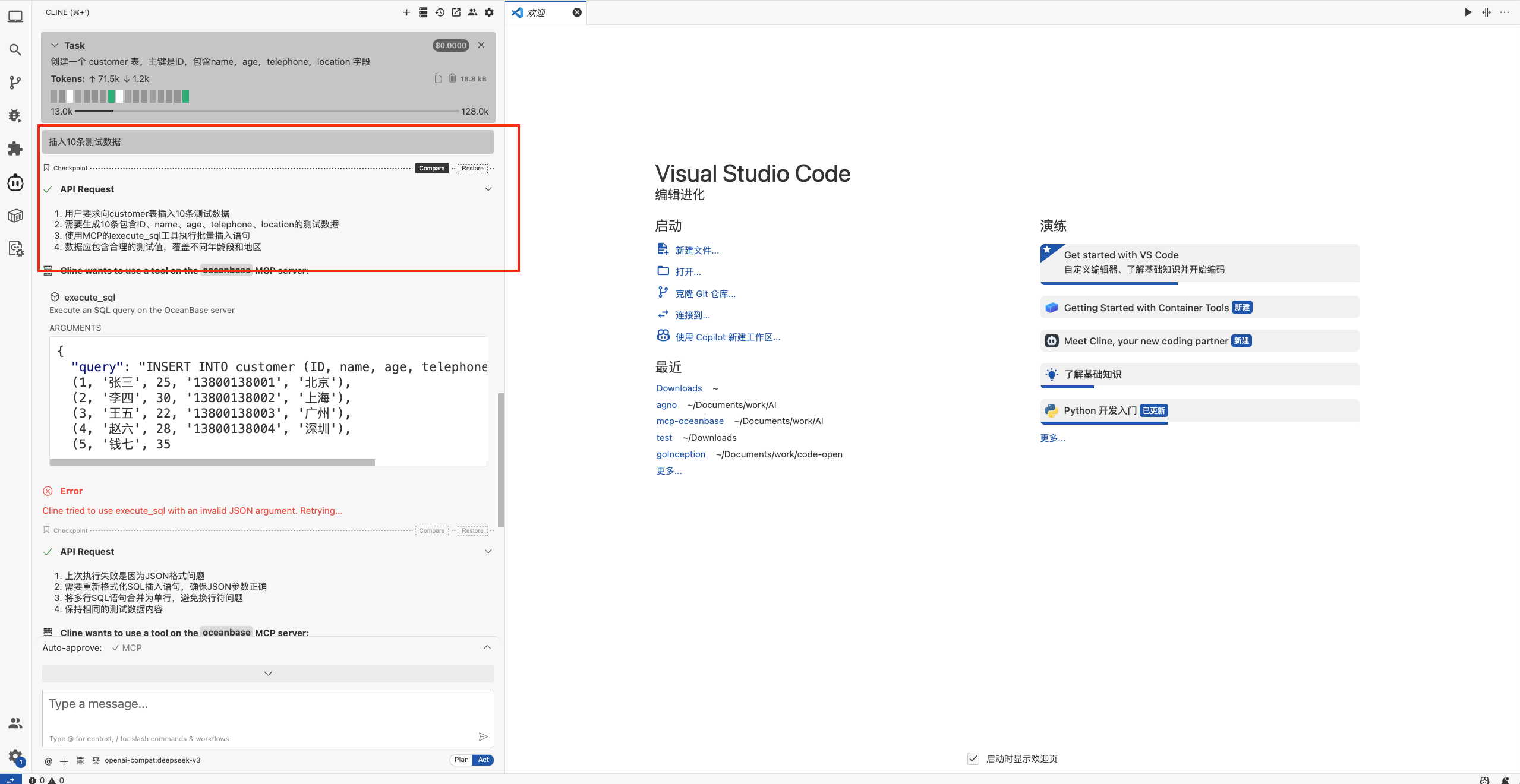Collapse the Task header chevron
1520x784 pixels.
55,46
